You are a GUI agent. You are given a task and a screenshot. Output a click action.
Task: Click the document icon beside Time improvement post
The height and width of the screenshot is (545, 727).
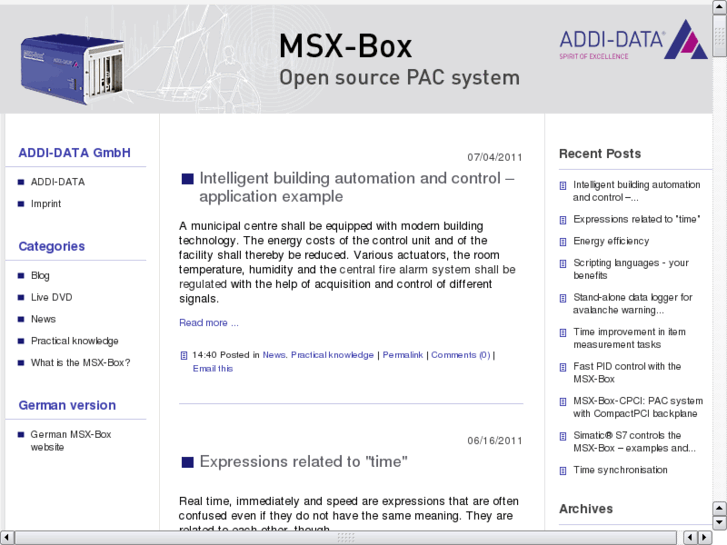coord(563,333)
